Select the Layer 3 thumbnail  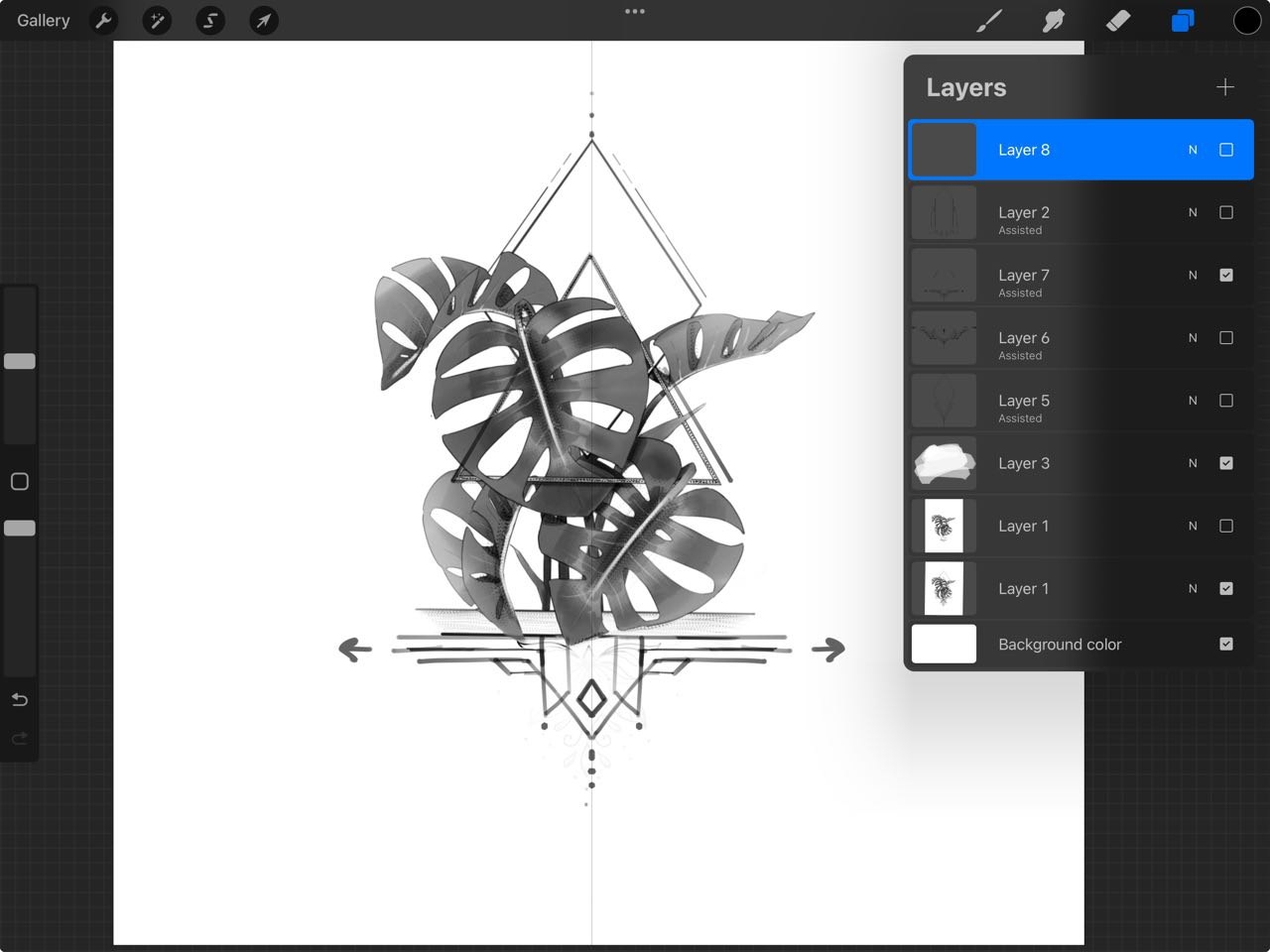944,463
